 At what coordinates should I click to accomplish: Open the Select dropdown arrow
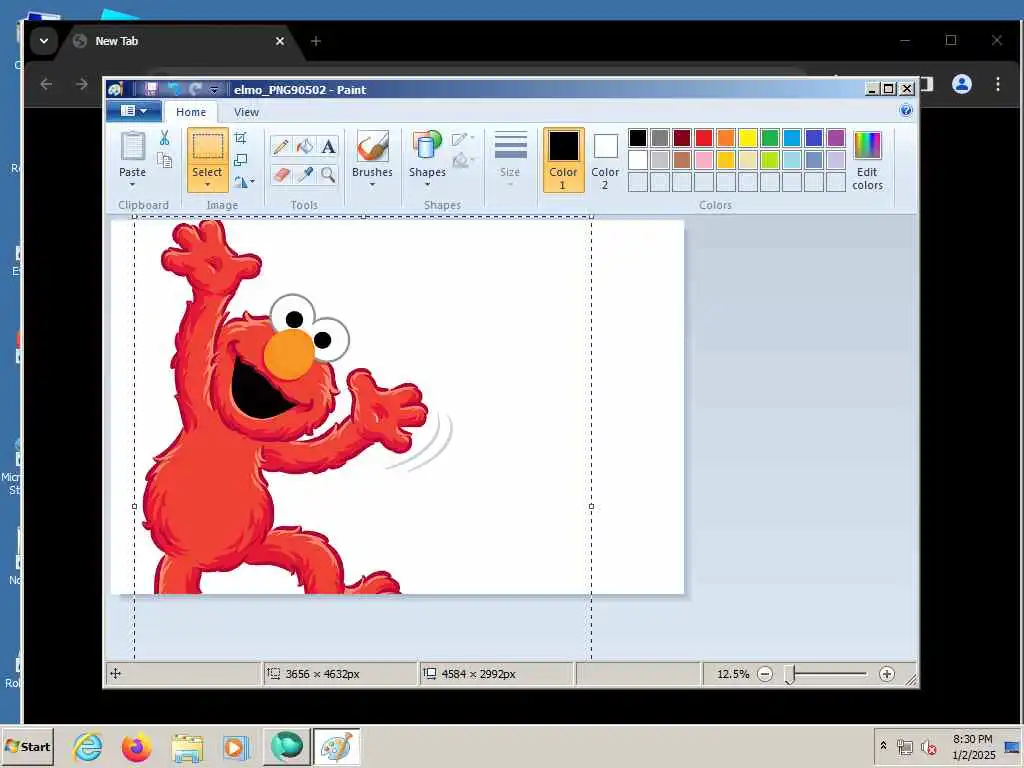tap(207, 185)
